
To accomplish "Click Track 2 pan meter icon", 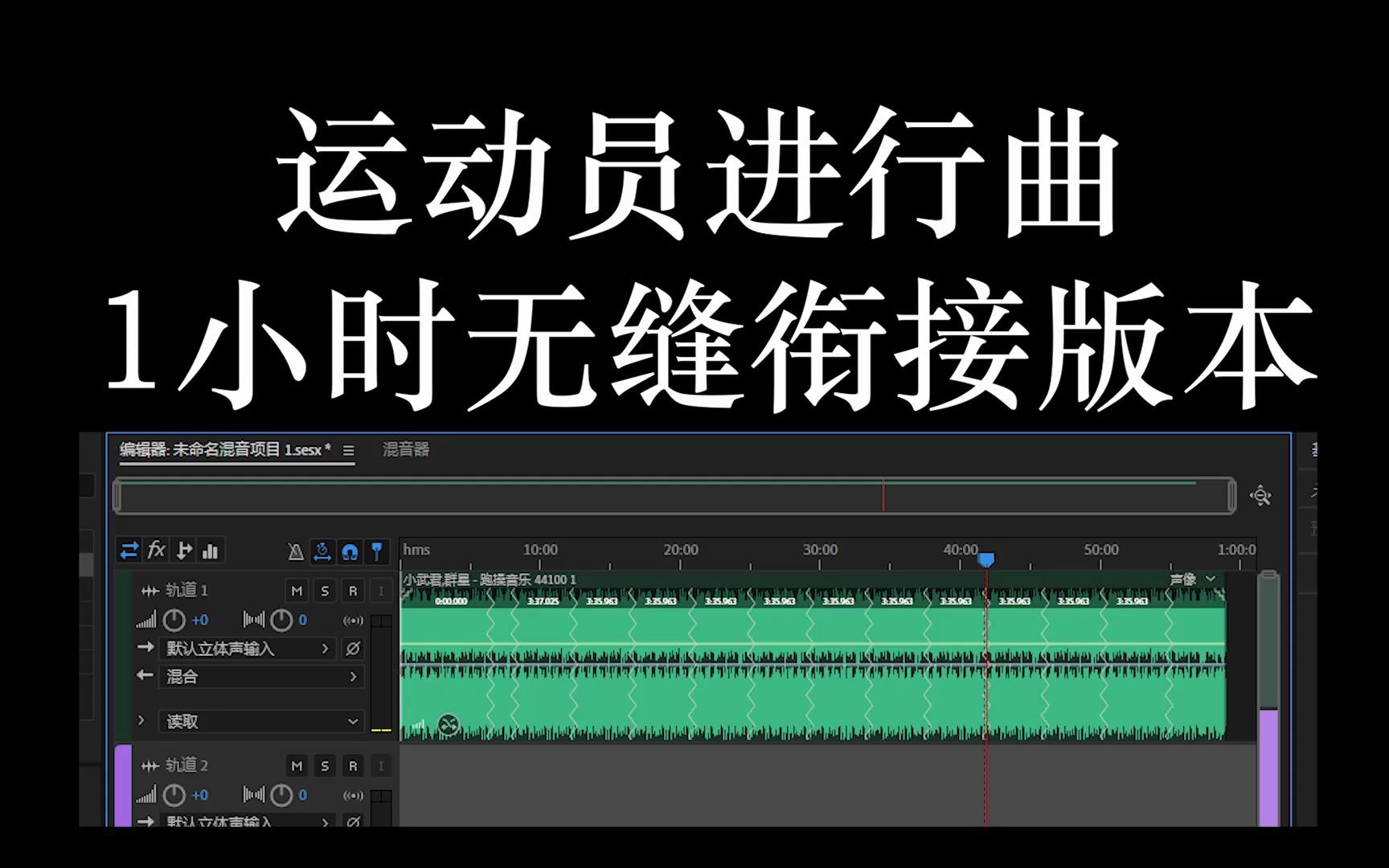I will click(254, 795).
